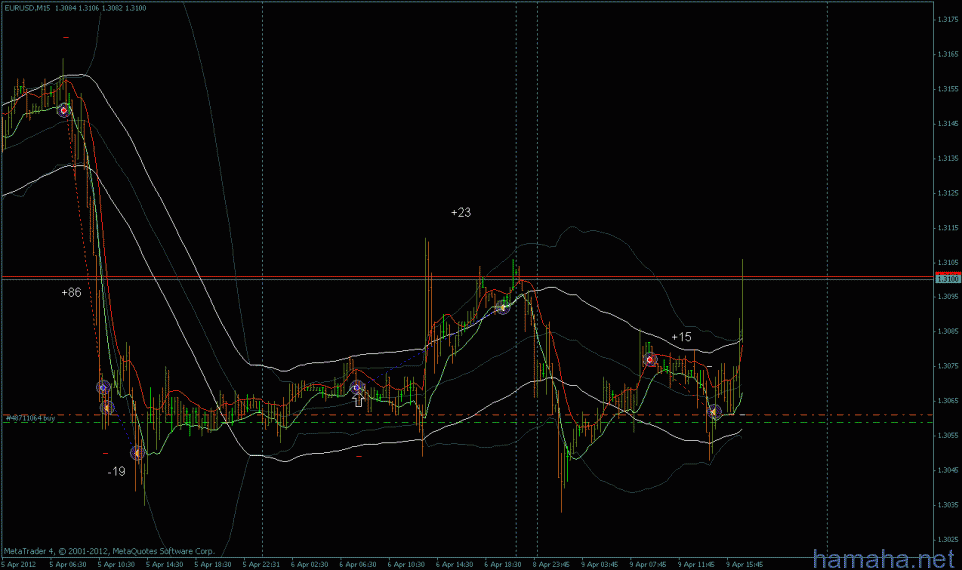Click the white up arrow marker

(x=358, y=400)
